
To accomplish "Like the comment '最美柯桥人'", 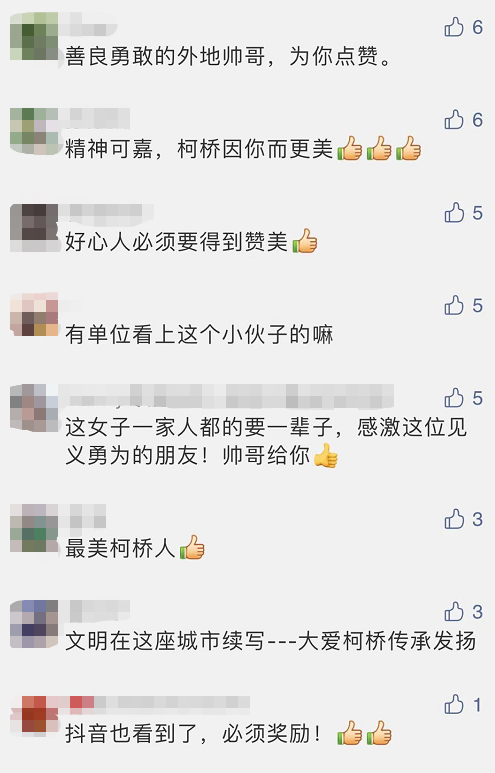I will pyautogui.click(x=454, y=519).
